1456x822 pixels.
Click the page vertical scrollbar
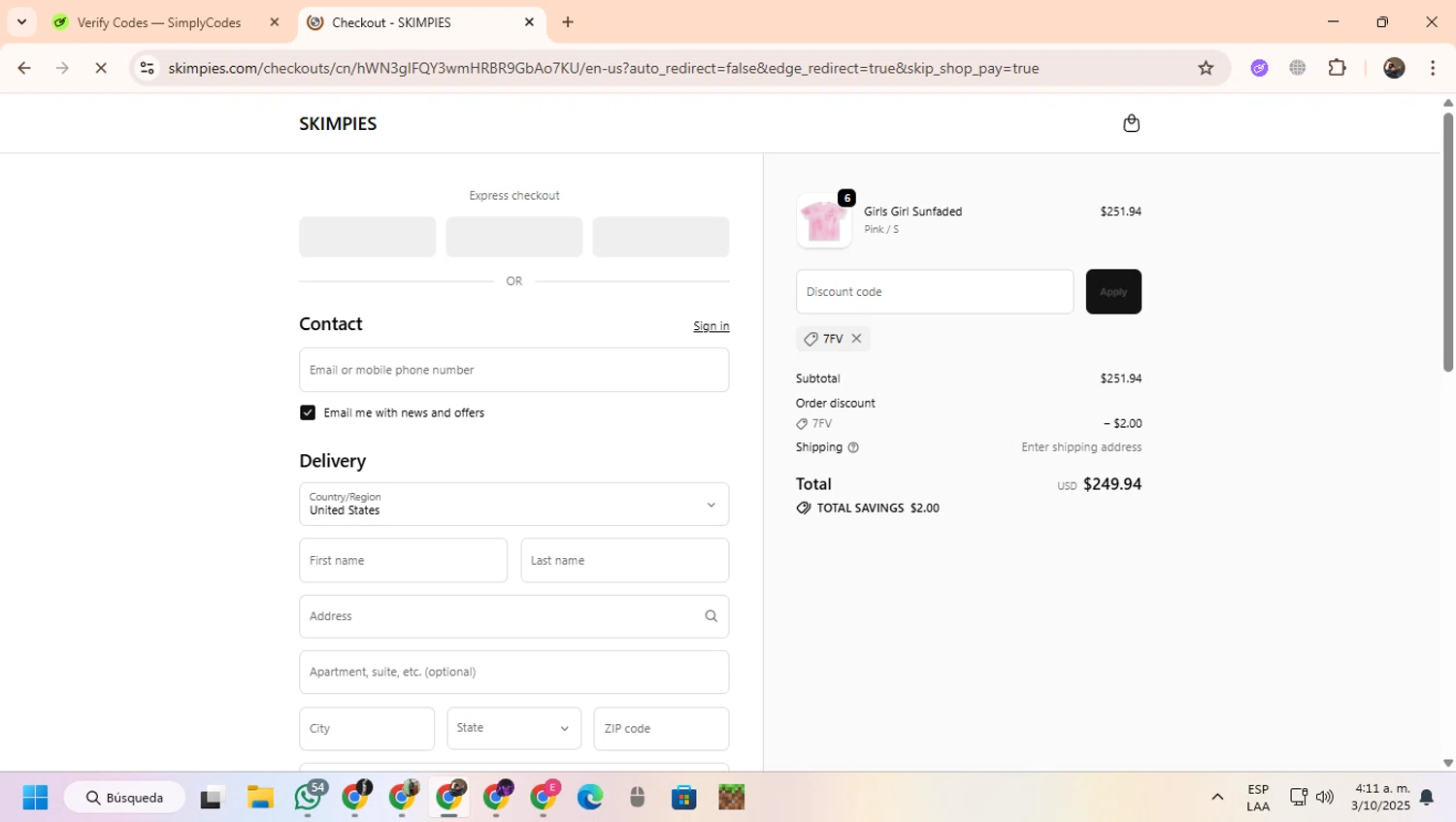[1447, 243]
